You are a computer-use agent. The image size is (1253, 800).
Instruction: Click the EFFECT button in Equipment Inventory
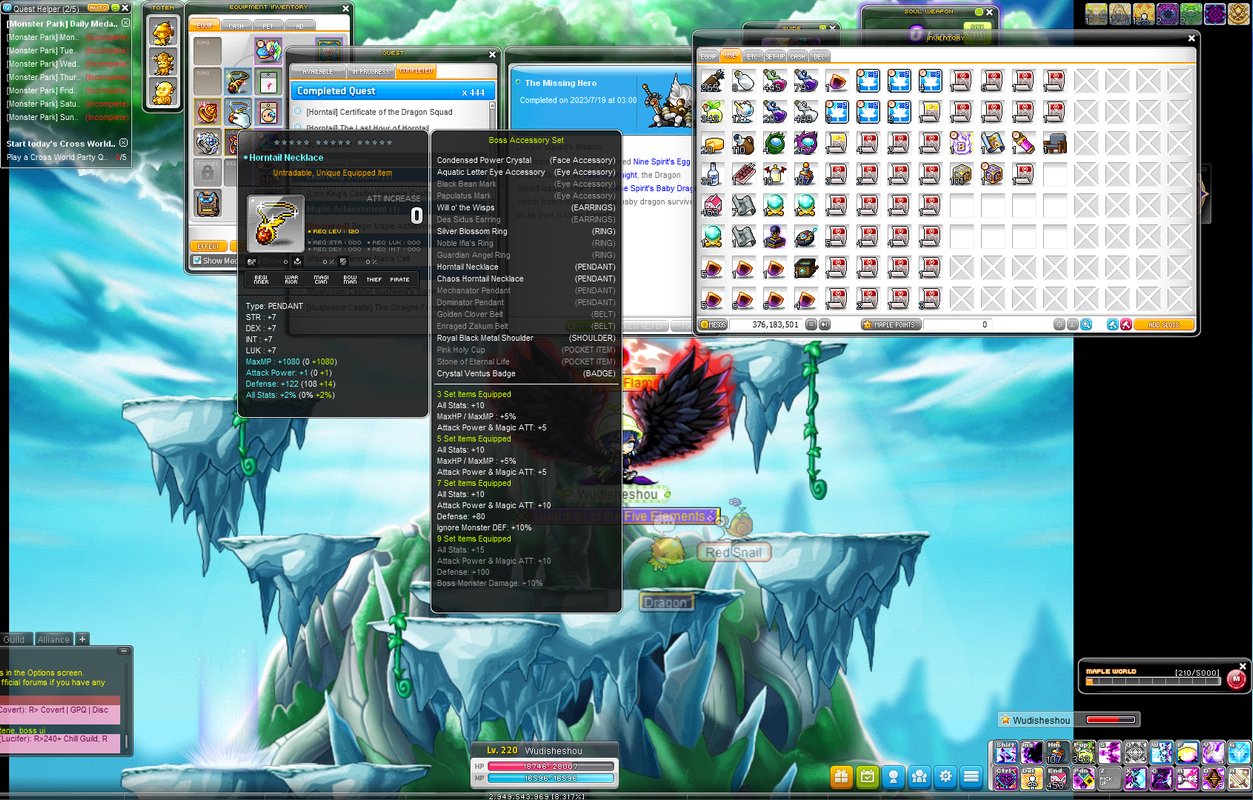click(x=208, y=246)
